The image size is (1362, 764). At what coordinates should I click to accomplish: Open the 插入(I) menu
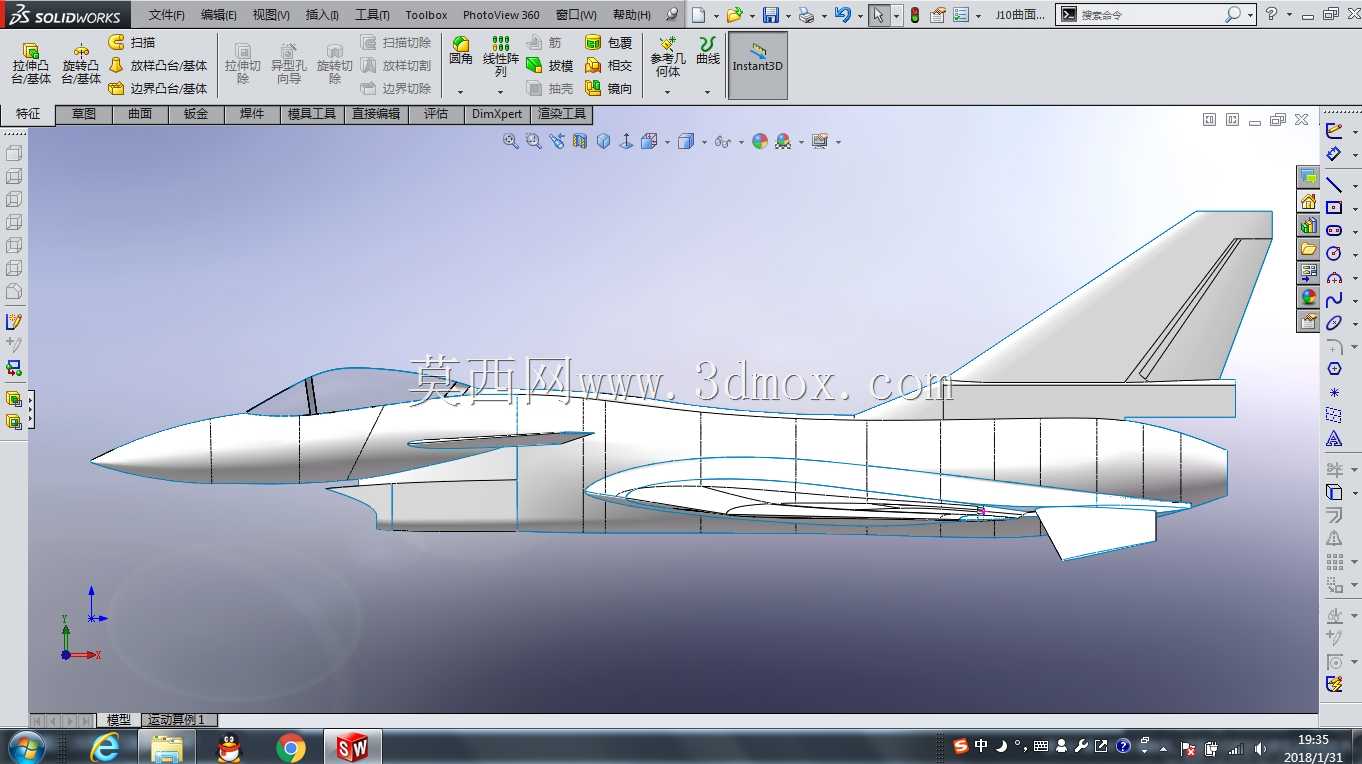coord(322,15)
